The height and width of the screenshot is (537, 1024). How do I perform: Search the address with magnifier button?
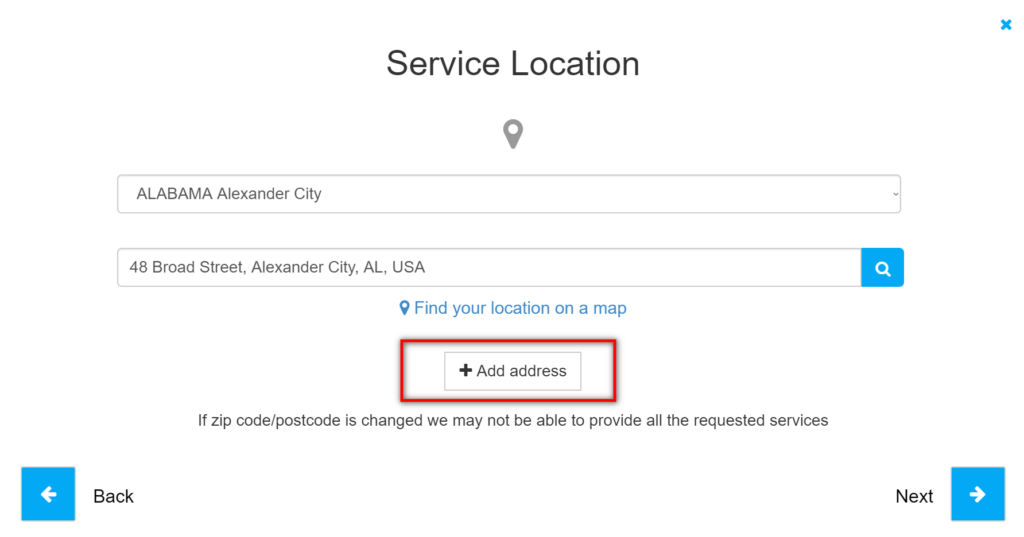point(882,267)
